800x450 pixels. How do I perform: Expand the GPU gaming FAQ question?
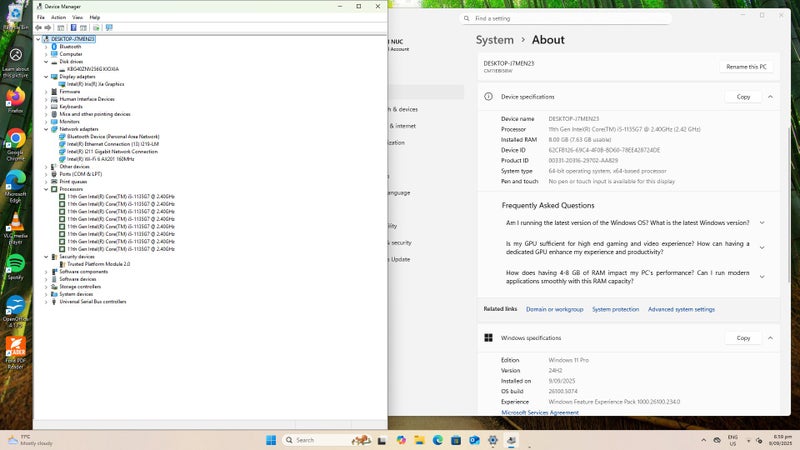point(762,249)
